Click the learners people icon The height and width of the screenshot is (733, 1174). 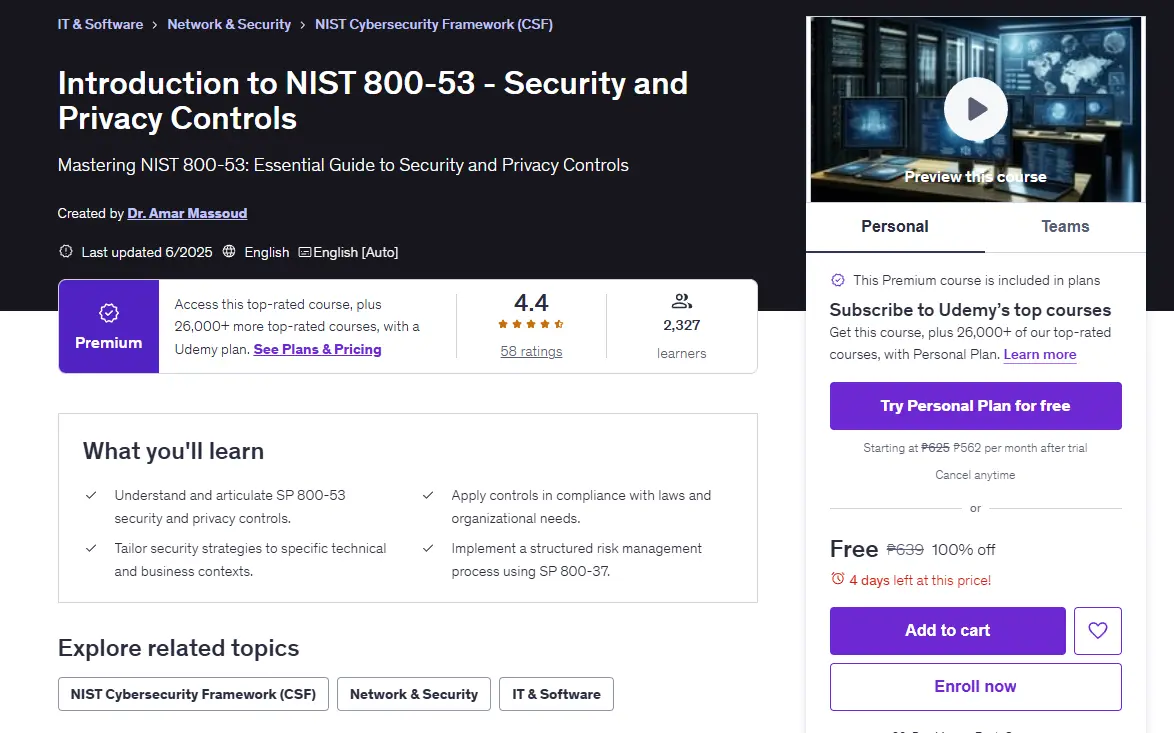pos(681,301)
